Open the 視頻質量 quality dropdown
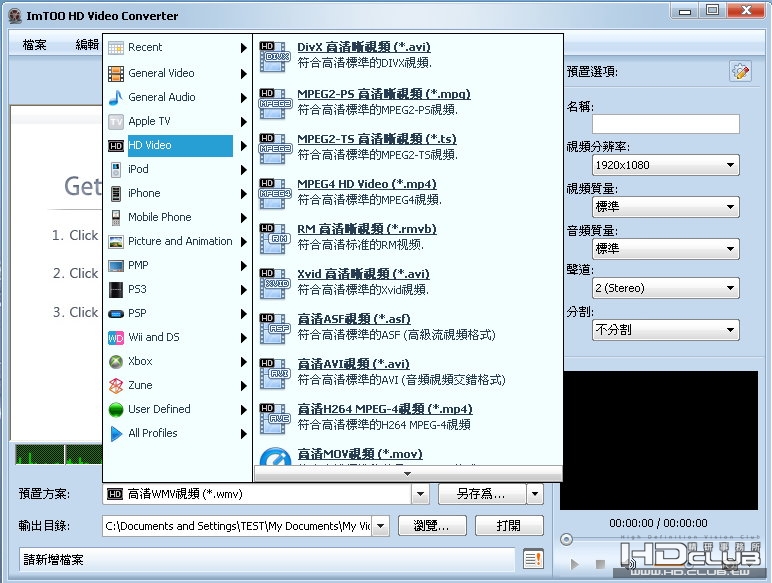 coord(665,207)
